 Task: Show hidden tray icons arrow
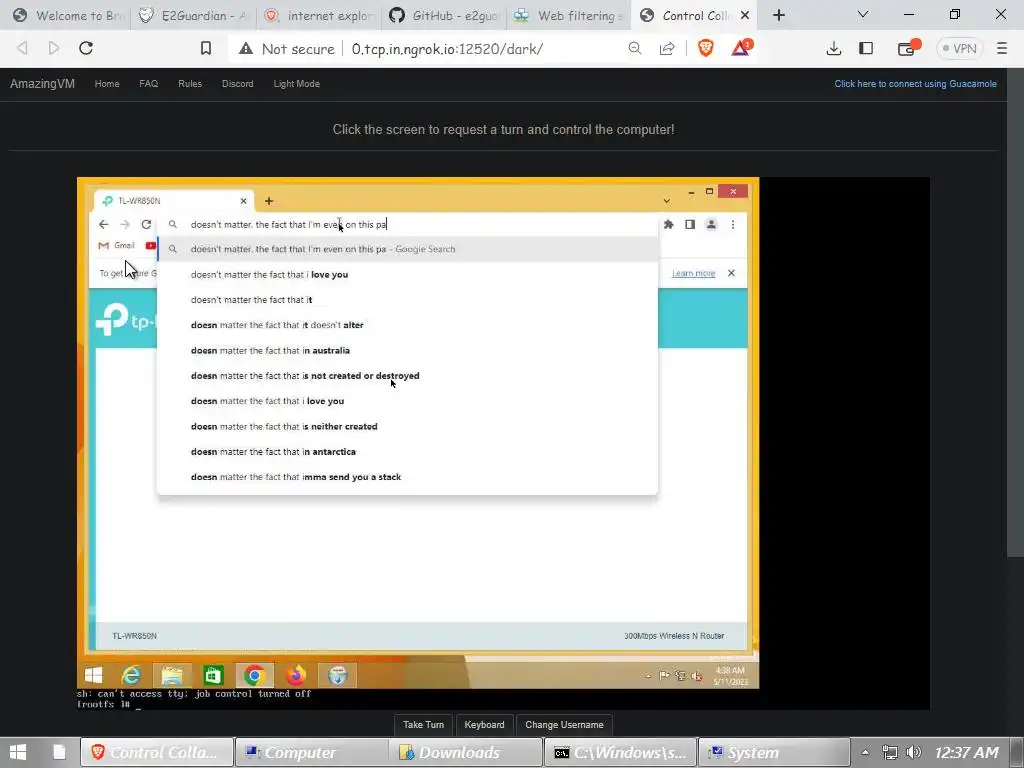pyautogui.click(x=865, y=752)
